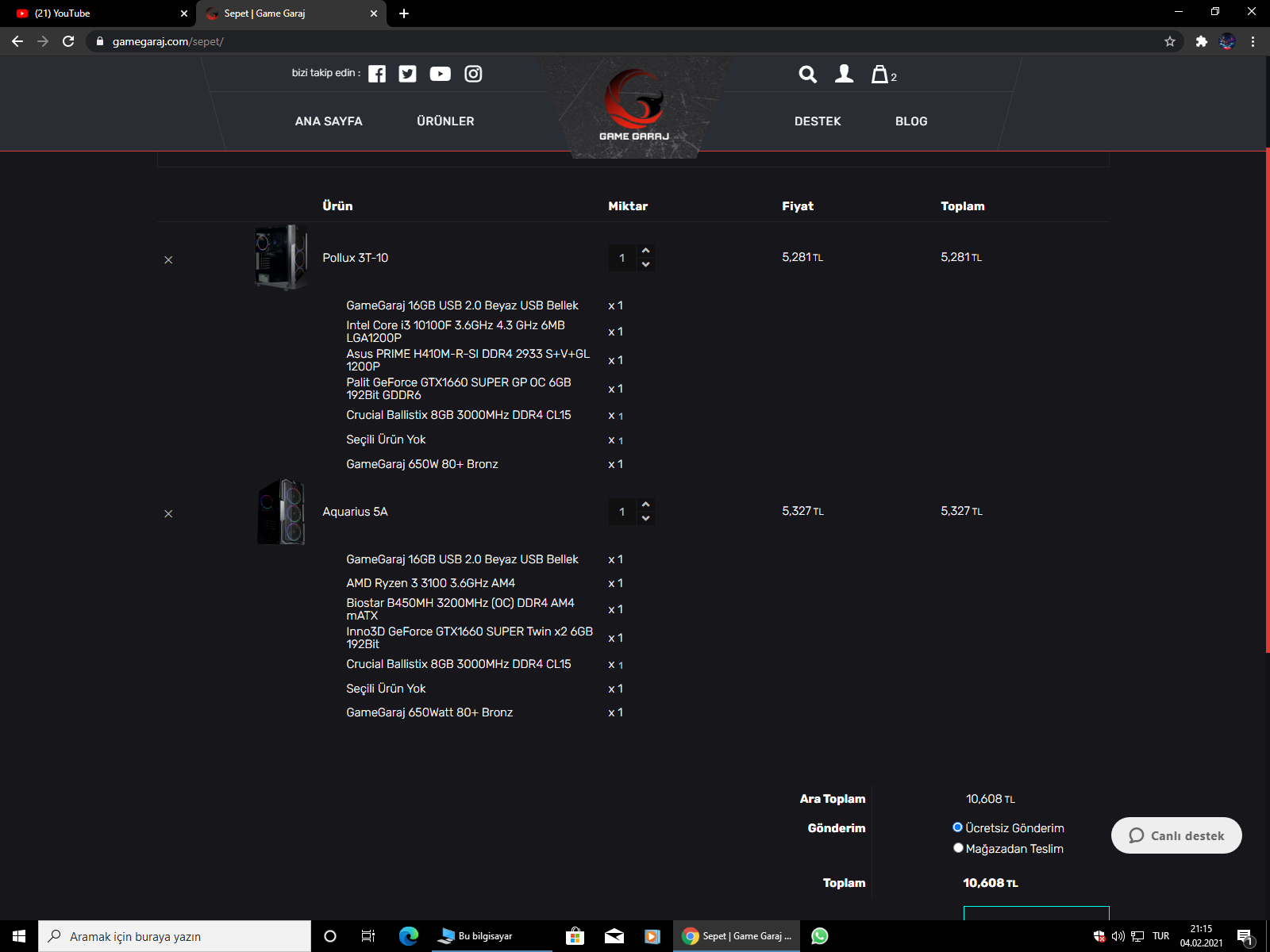Open the Twitter social icon
This screenshot has width=1270, height=952.
coord(408,74)
